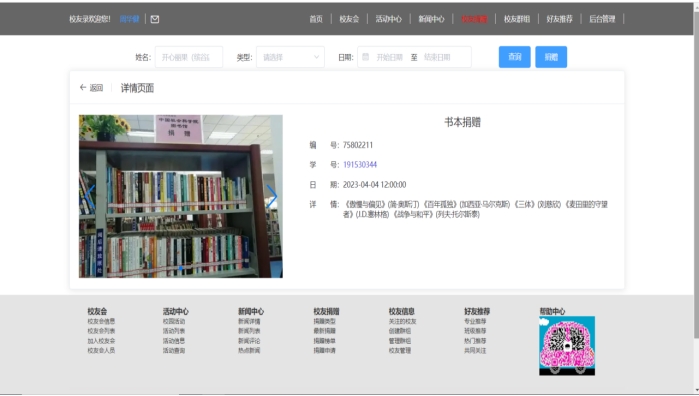Open 校友会 in top navigation

coord(349,19)
